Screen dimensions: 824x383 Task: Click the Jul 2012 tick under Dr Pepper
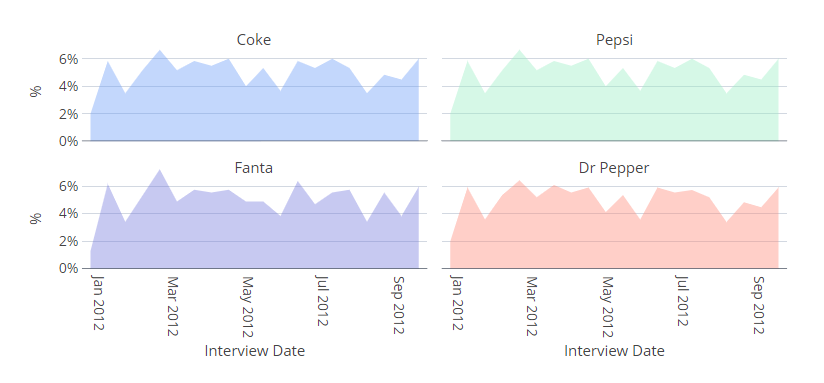point(683,301)
